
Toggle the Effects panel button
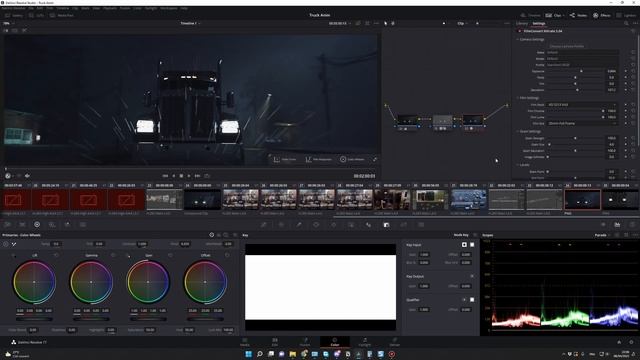tap(602, 16)
